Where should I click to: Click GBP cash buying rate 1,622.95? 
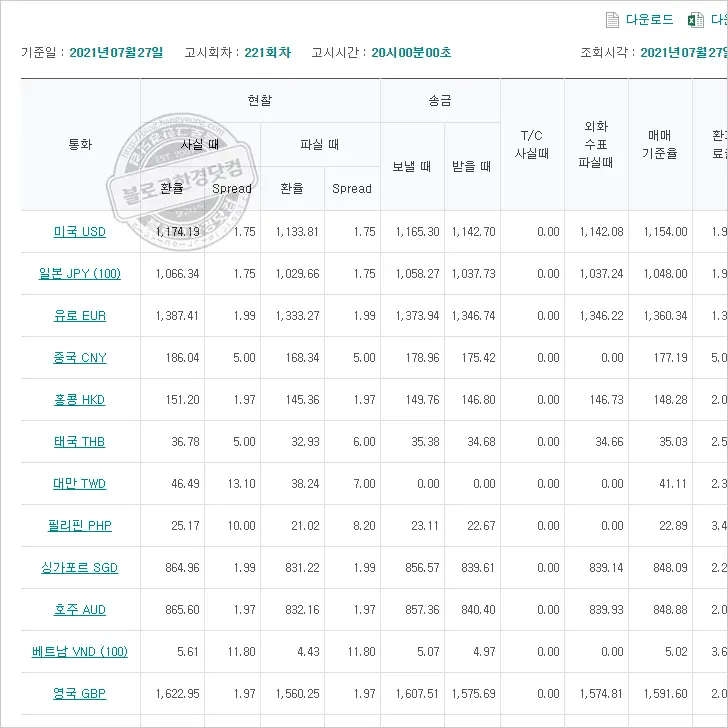pyautogui.click(x=177, y=694)
